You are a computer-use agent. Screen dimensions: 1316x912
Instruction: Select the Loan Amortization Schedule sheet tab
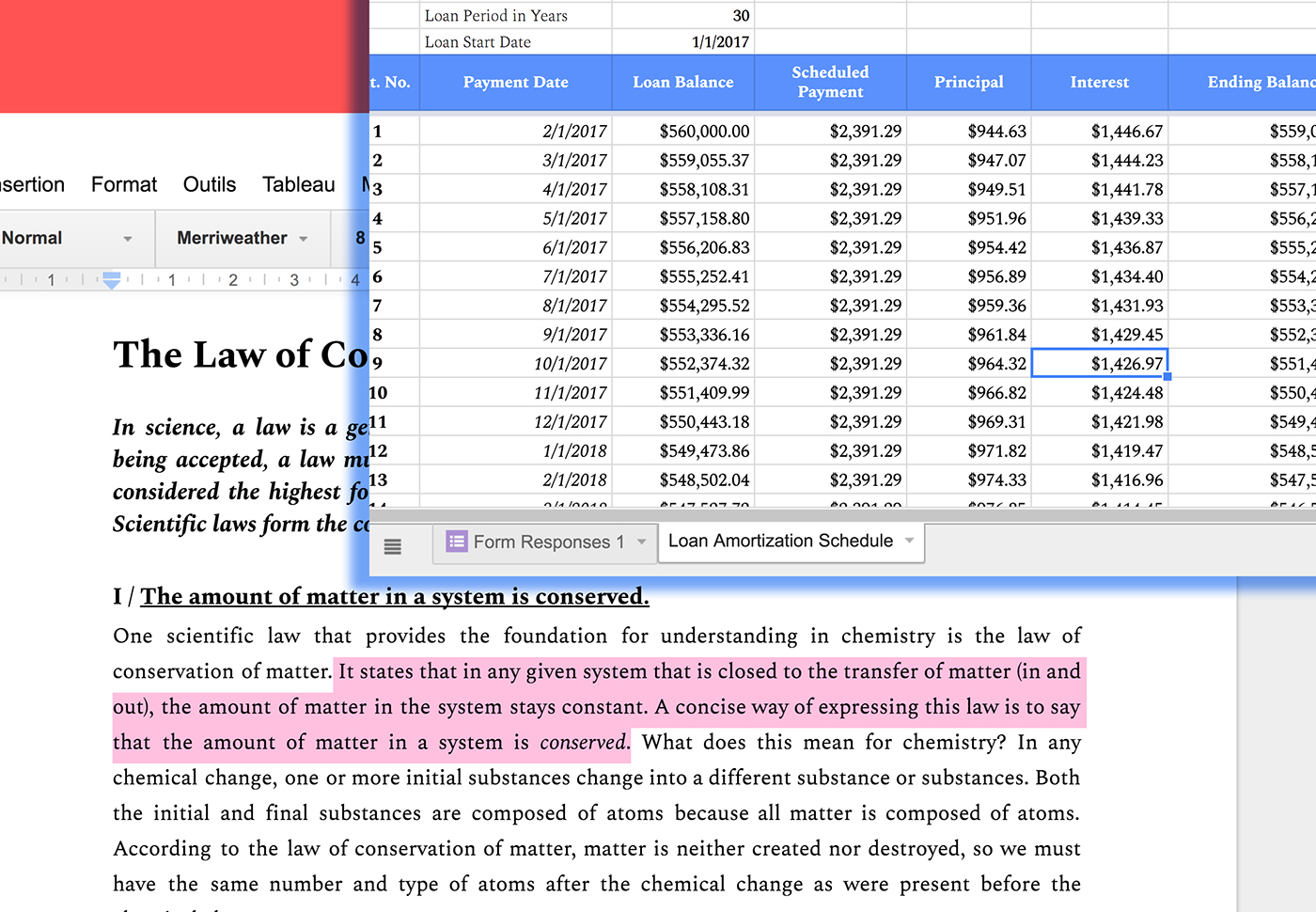[x=780, y=542]
